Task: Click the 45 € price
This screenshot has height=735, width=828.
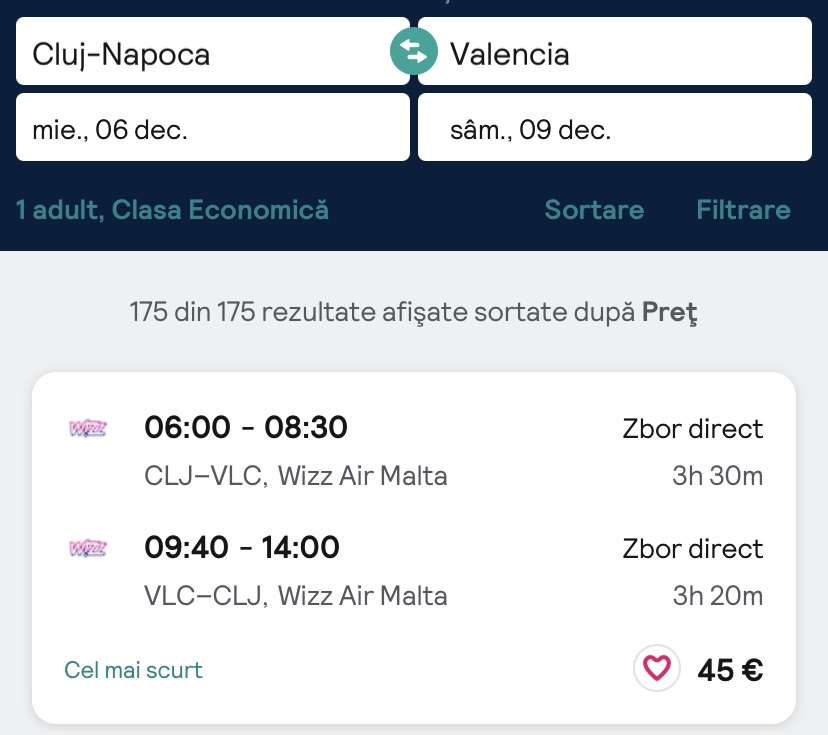Action: pos(730,669)
